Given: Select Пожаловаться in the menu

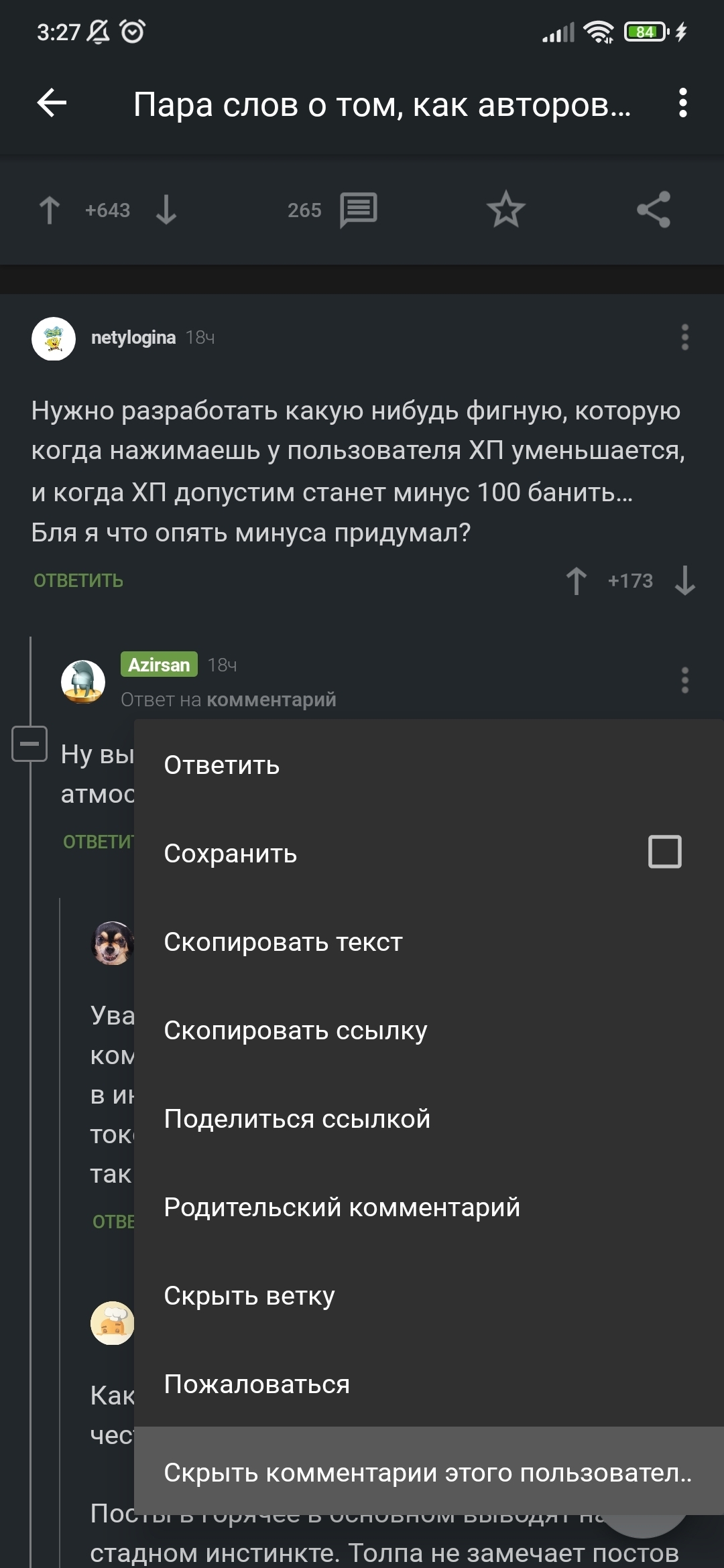Looking at the screenshot, I should [x=257, y=1384].
